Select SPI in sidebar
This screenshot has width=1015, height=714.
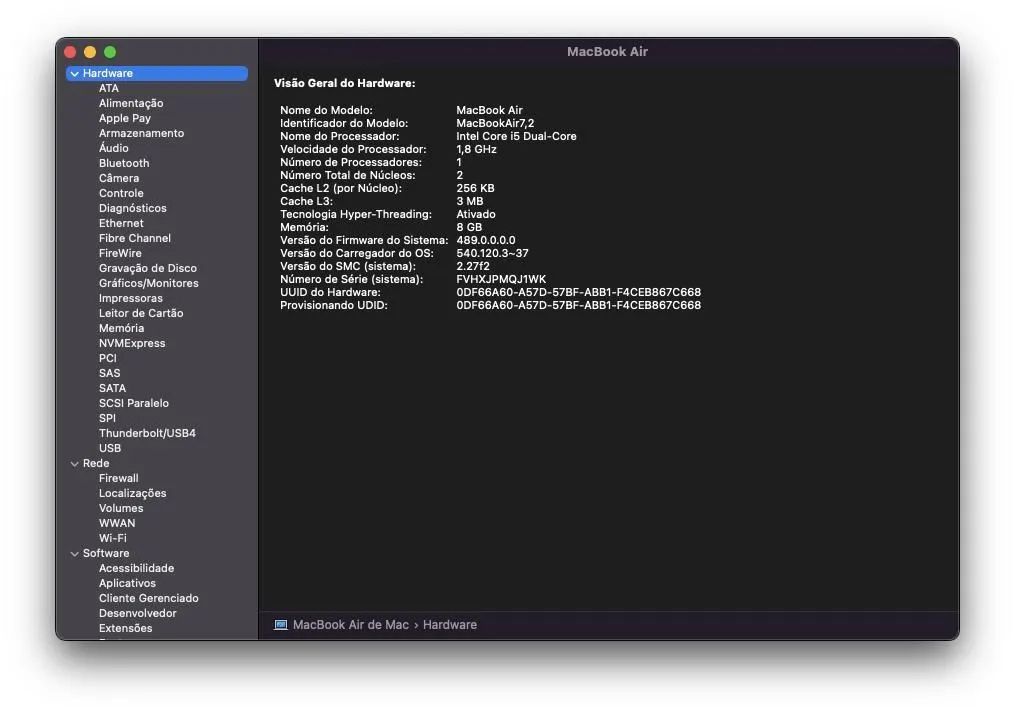pyautogui.click(x=107, y=418)
